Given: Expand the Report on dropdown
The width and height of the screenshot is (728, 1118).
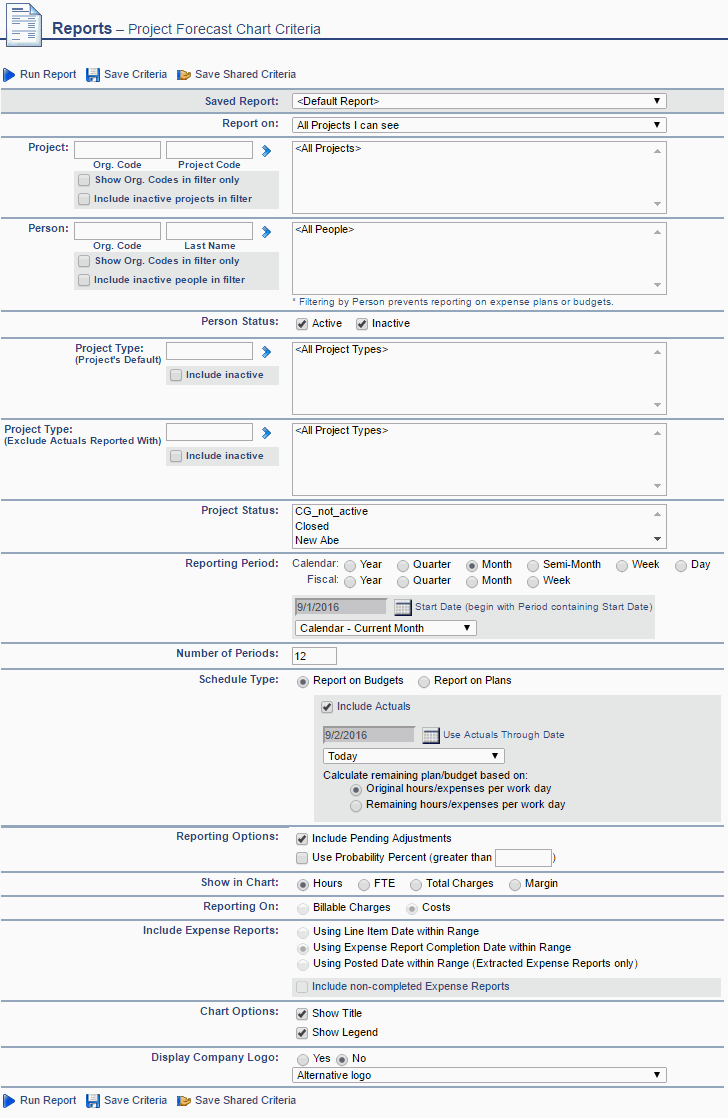Looking at the screenshot, I should click(479, 126).
